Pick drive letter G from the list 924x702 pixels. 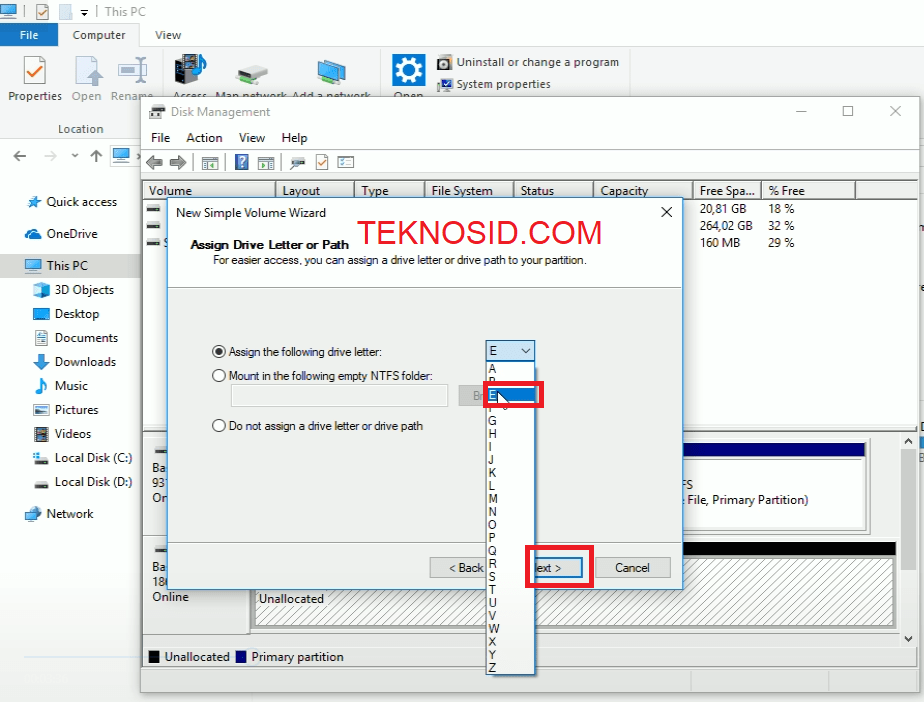click(510, 421)
